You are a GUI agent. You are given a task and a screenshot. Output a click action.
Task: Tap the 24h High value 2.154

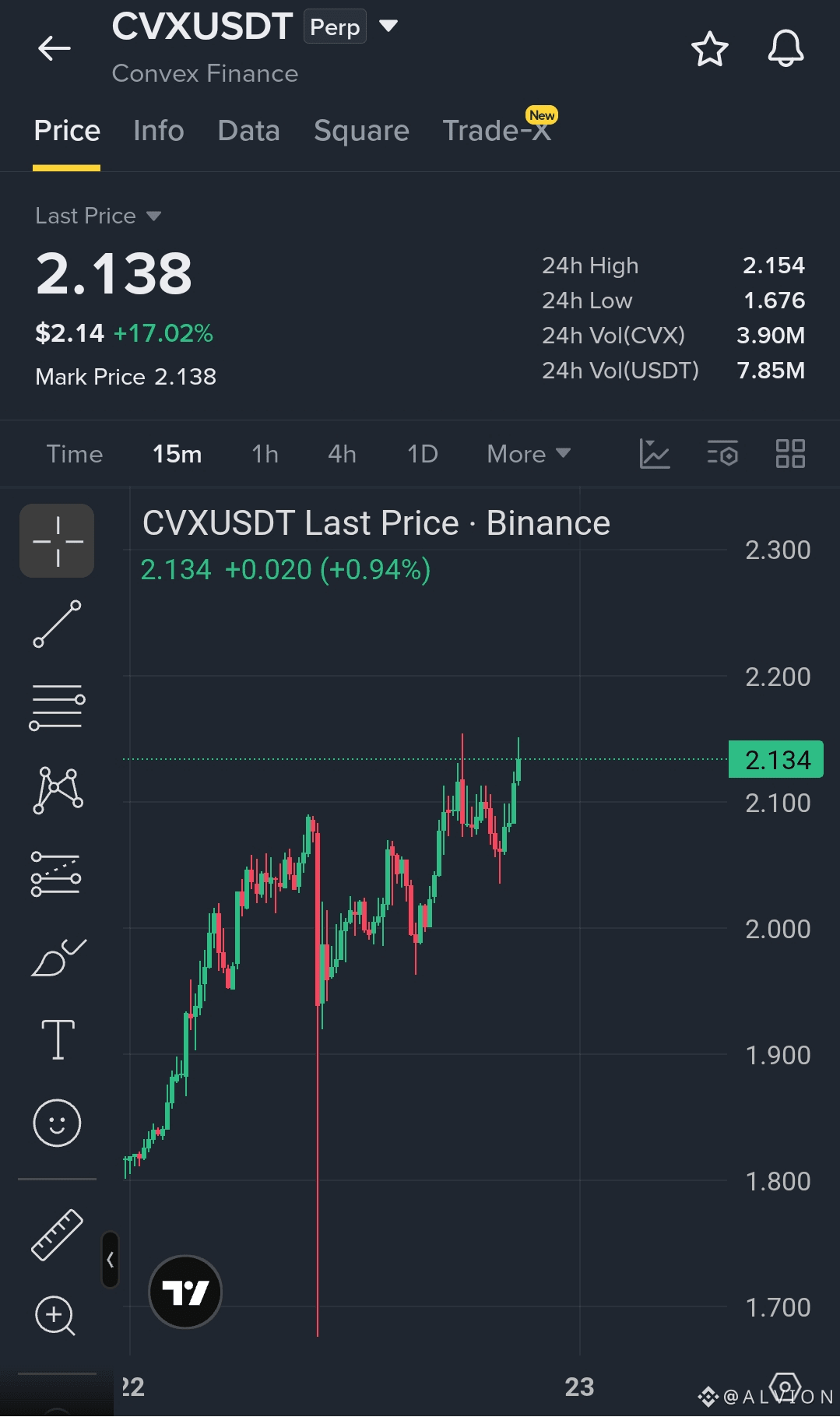774,265
